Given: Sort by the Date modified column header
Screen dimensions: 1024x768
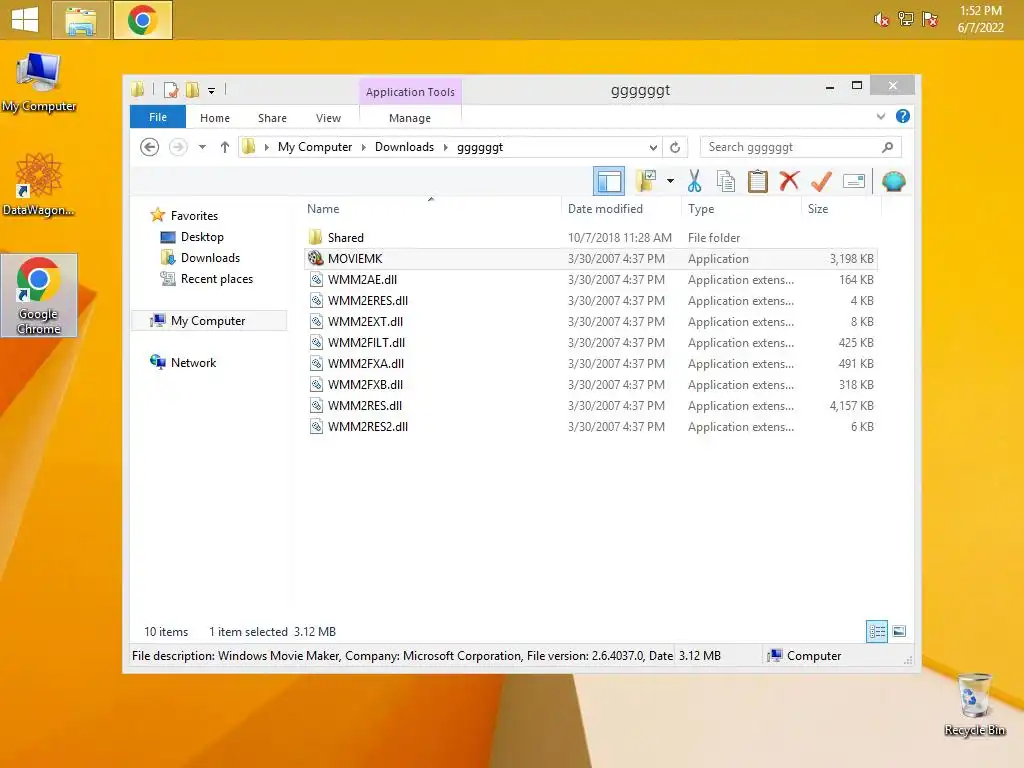Looking at the screenshot, I should [x=620, y=208].
